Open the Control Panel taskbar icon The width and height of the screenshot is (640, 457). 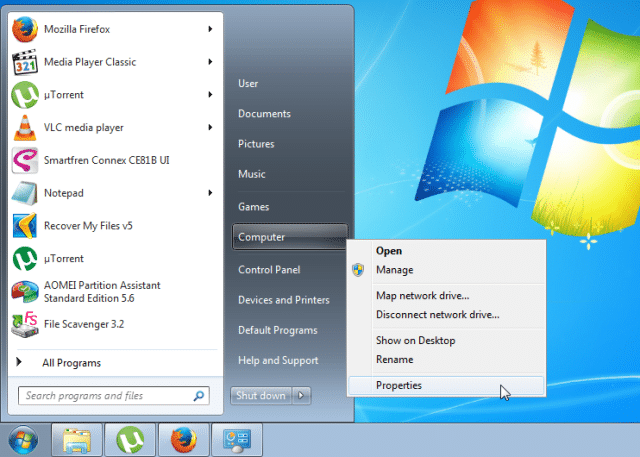click(x=237, y=440)
